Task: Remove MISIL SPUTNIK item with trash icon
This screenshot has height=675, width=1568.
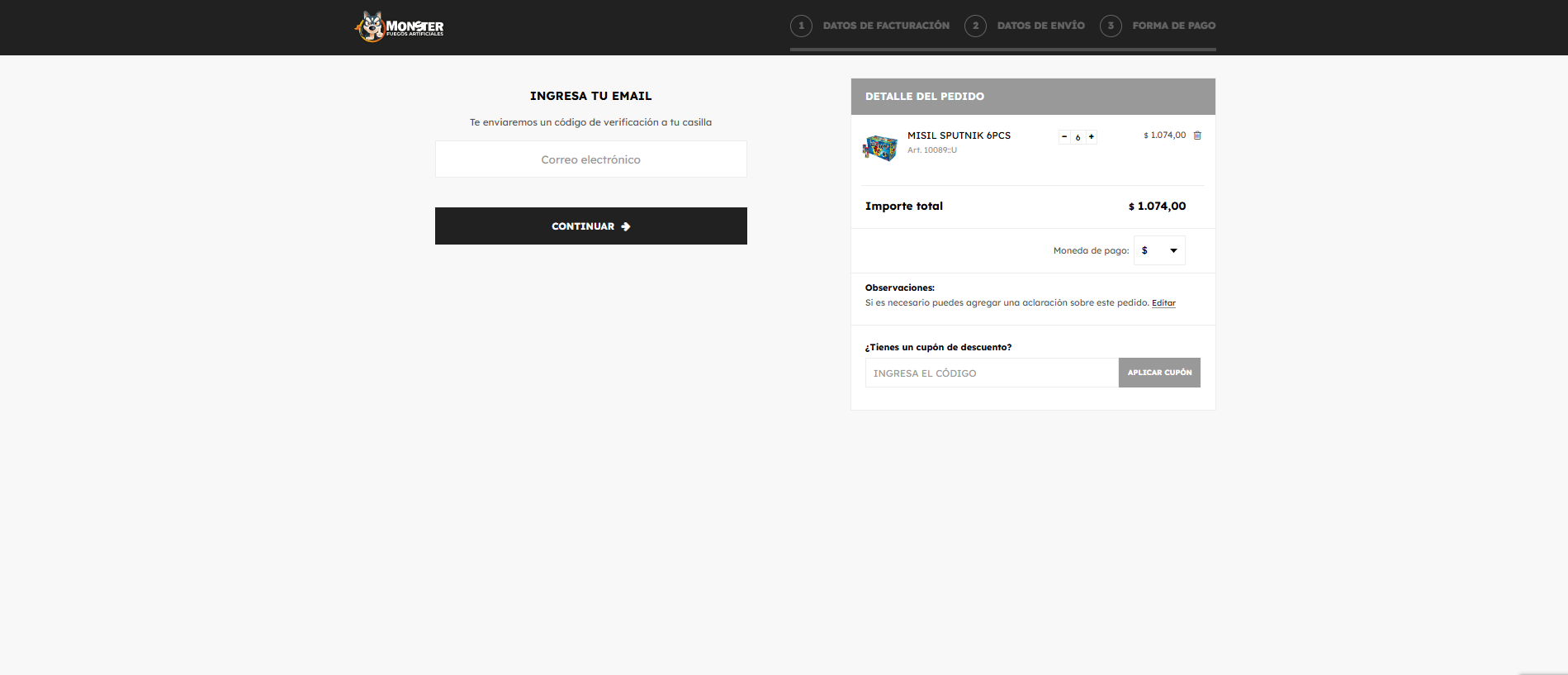Action: pyautogui.click(x=1197, y=135)
